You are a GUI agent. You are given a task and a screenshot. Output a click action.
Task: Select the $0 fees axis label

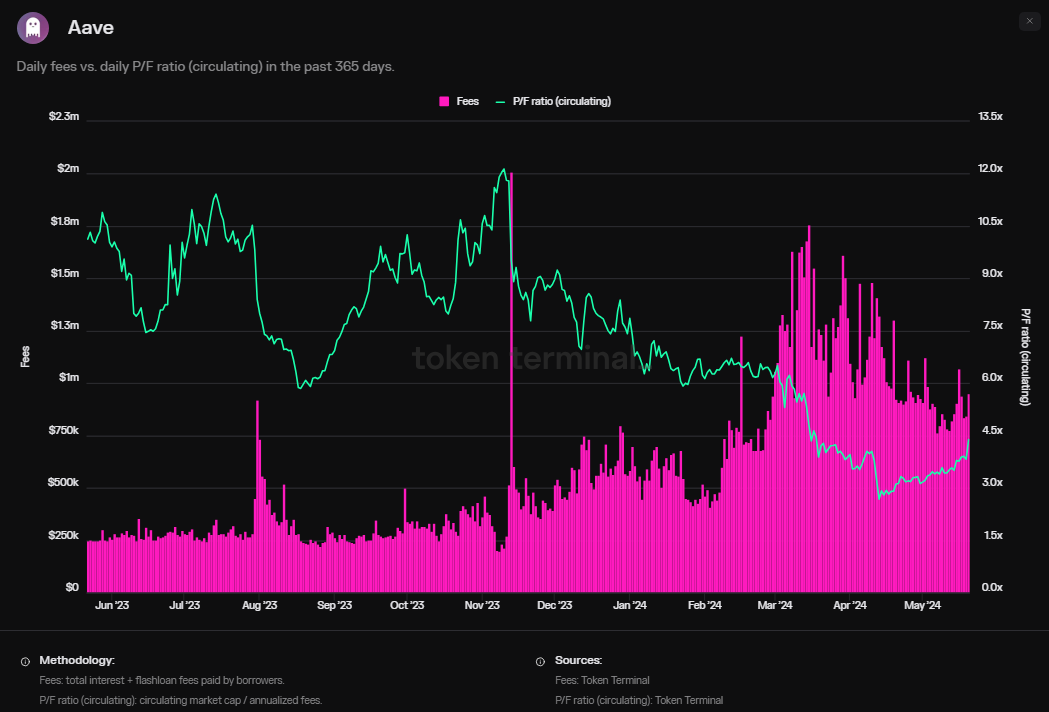(x=72, y=588)
